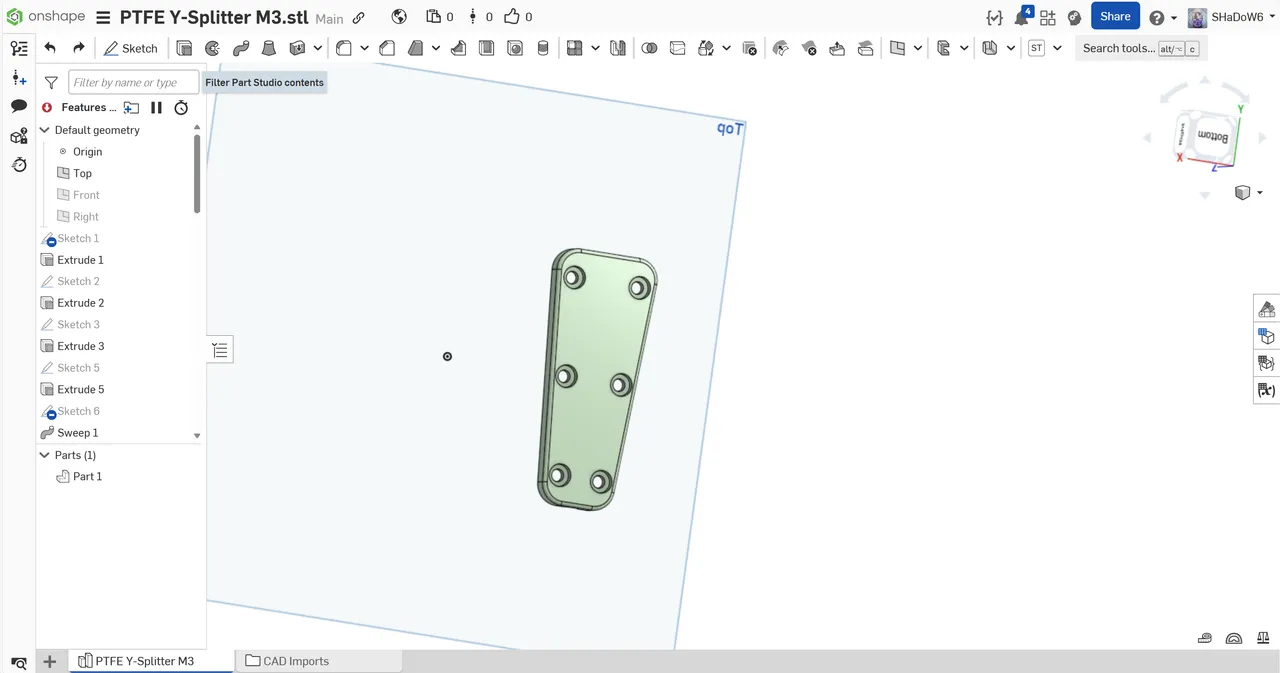Collapse the Default geometry section
The height and width of the screenshot is (673, 1280).
tap(44, 130)
